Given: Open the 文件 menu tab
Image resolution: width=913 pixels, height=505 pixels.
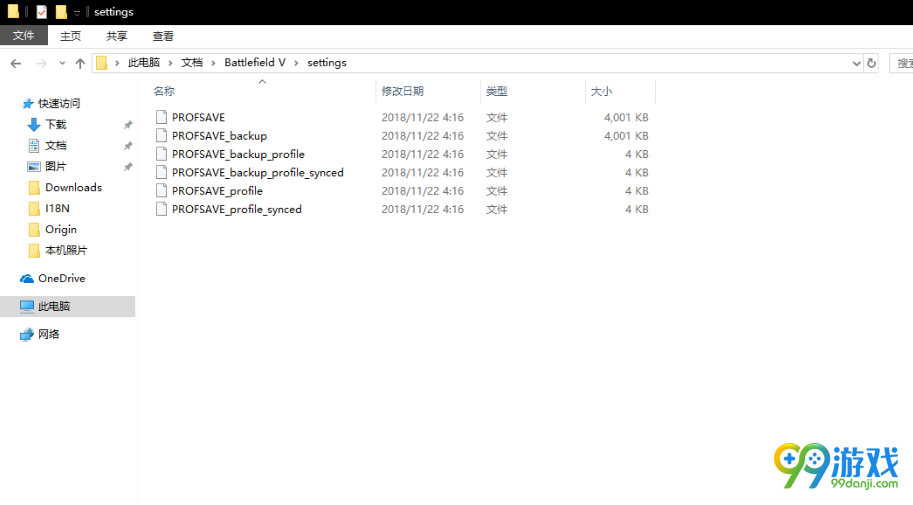Looking at the screenshot, I should [23, 36].
